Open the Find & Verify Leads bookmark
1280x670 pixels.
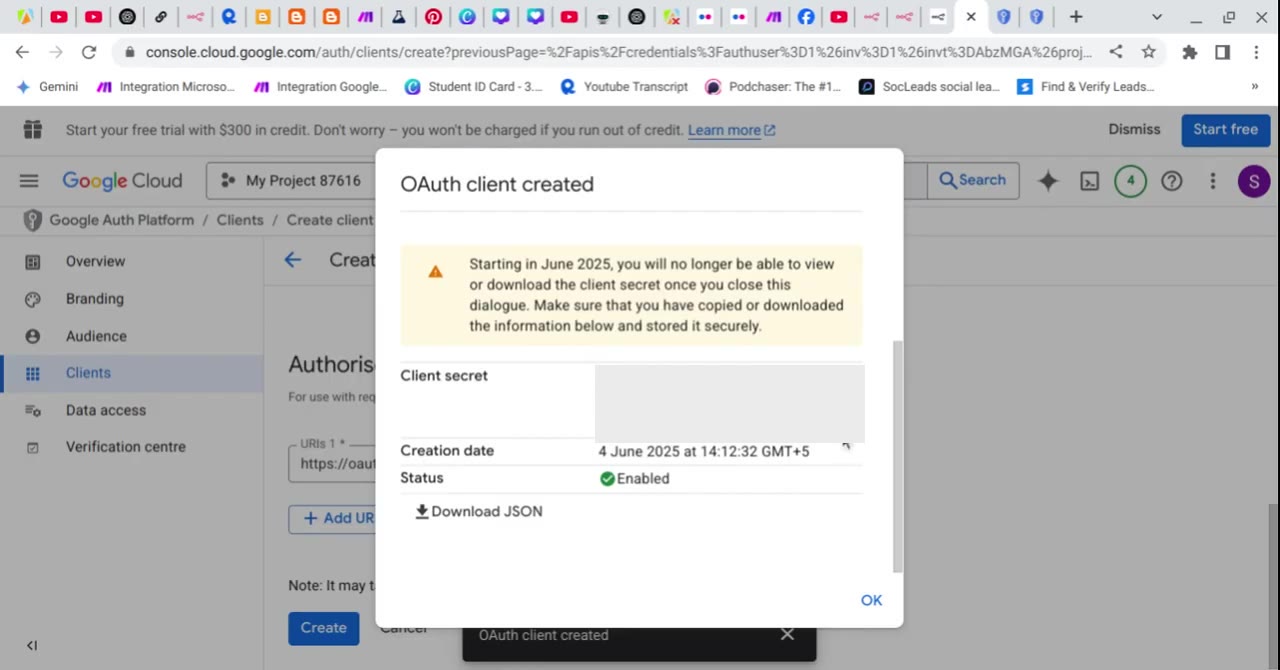[x=1086, y=87]
